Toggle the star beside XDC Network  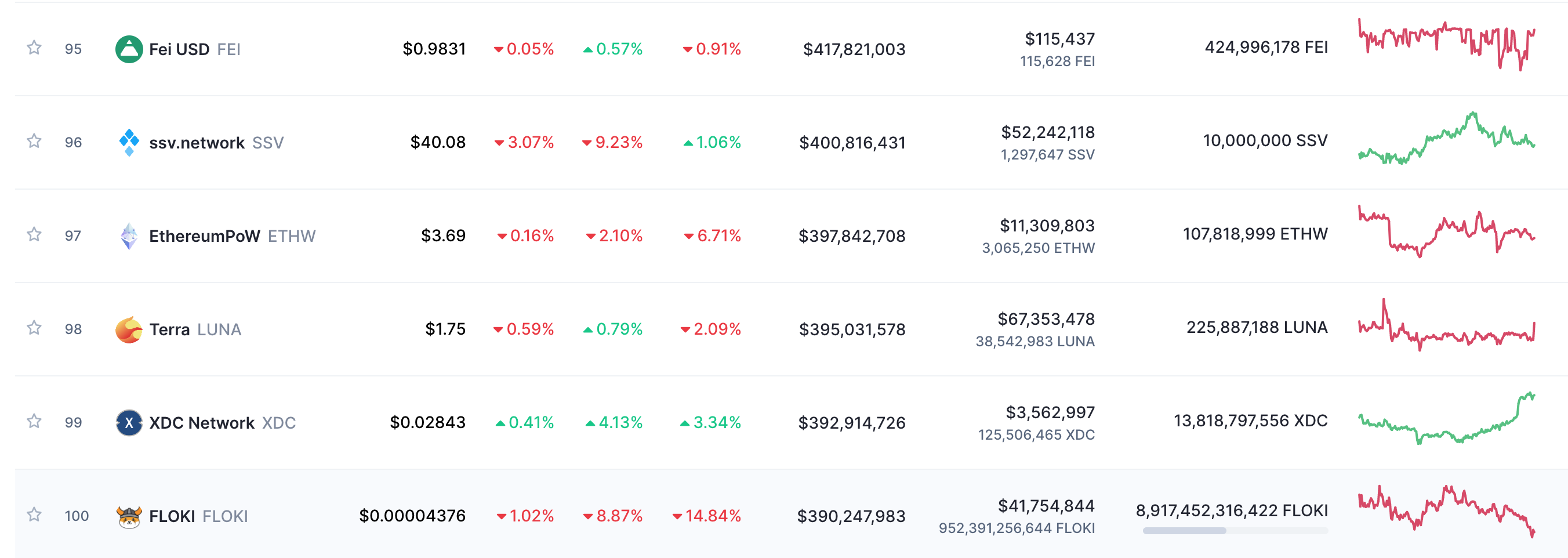pyautogui.click(x=34, y=422)
